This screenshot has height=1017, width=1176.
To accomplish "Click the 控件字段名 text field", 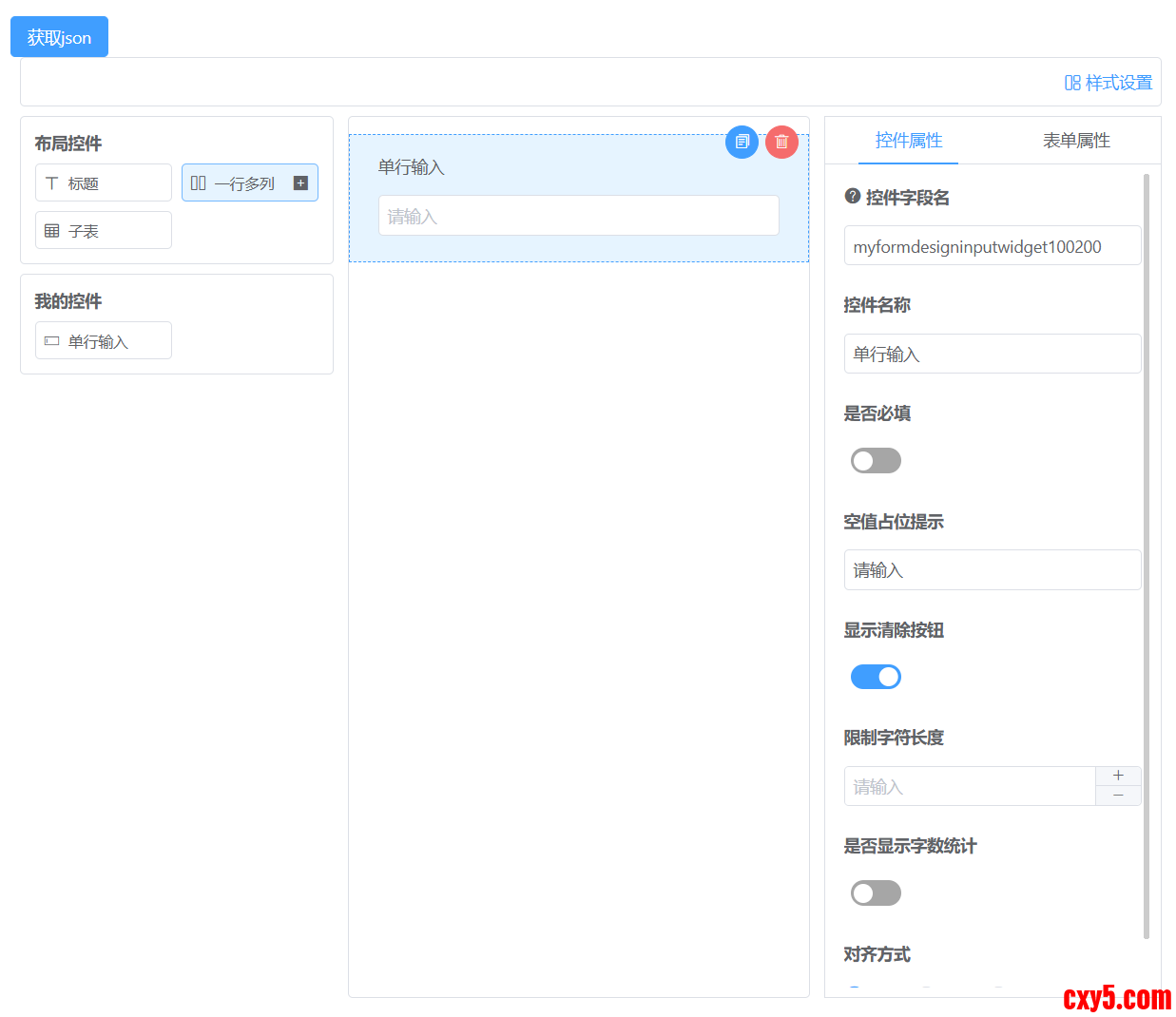I will click(992, 246).
